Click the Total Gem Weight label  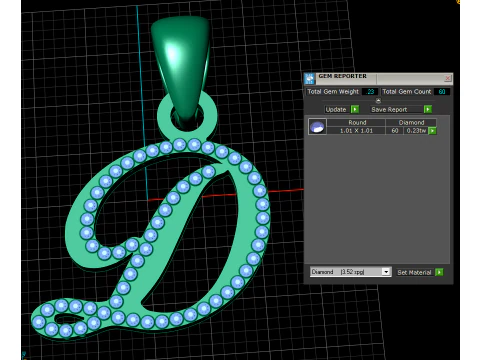pos(333,92)
